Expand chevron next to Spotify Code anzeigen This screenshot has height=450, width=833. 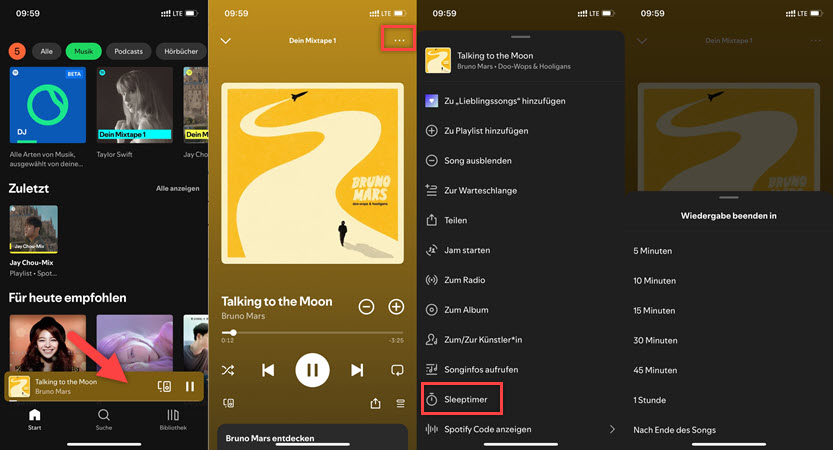(x=612, y=429)
